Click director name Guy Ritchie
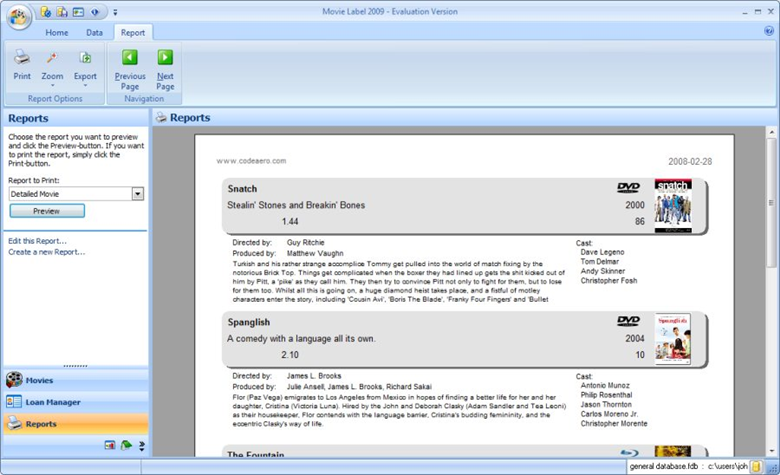The height and width of the screenshot is (475, 780). [x=305, y=243]
